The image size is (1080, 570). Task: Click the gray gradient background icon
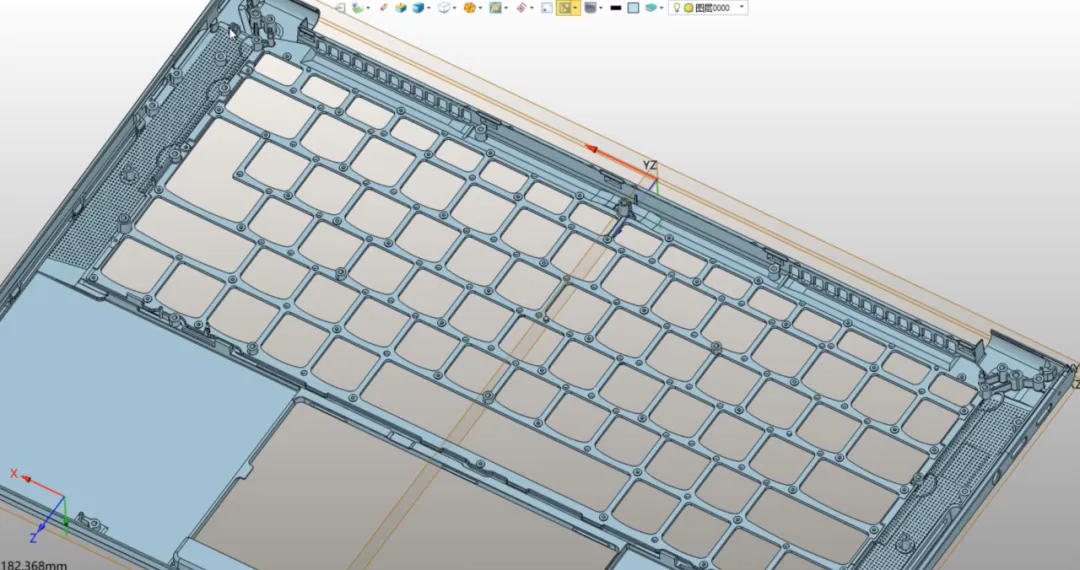pos(590,8)
